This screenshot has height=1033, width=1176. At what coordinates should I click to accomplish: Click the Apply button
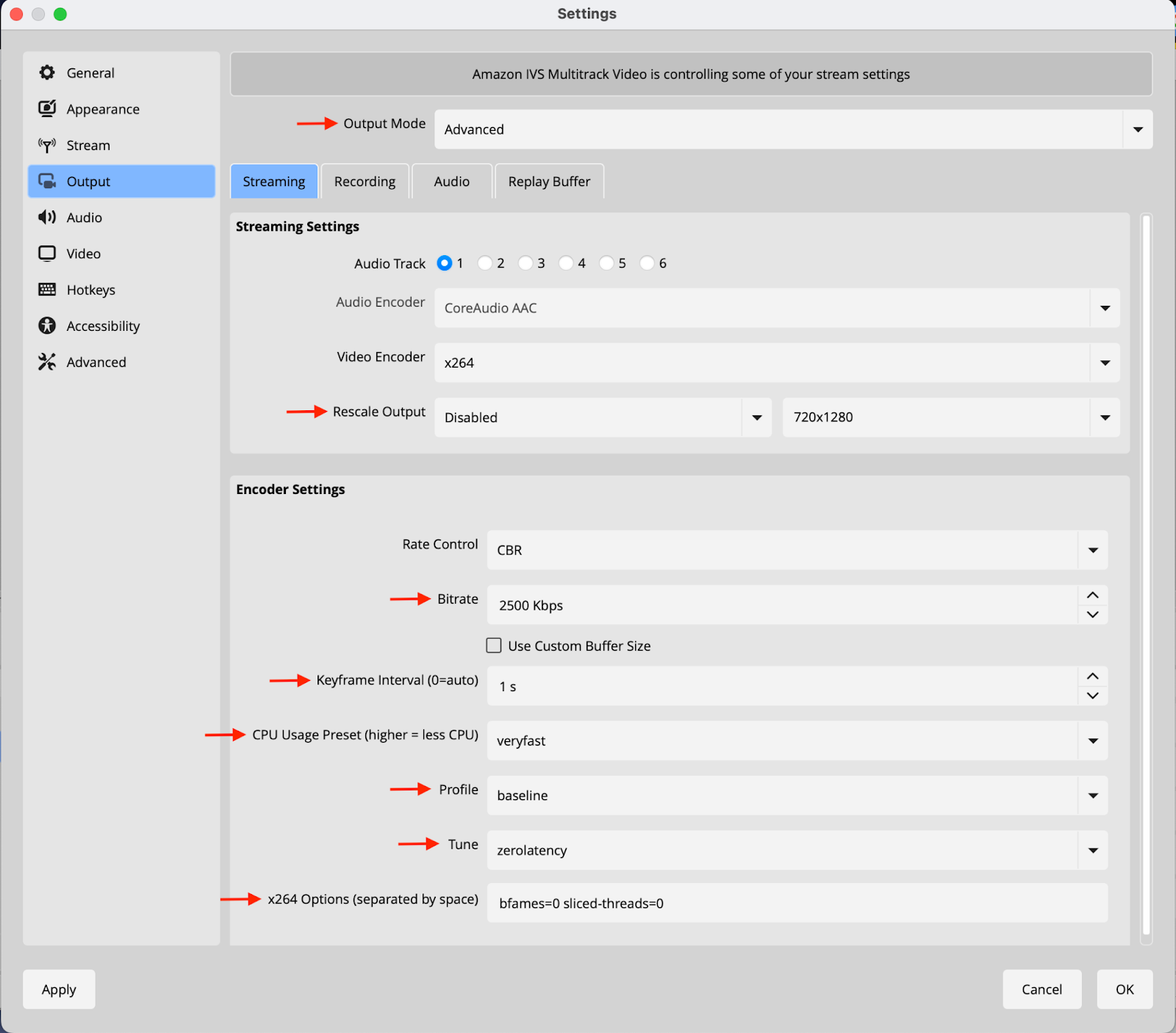(59, 990)
